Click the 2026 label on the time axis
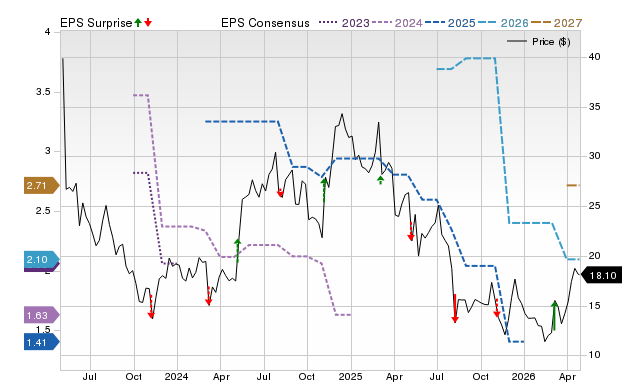The image size is (640, 382). 524,376
